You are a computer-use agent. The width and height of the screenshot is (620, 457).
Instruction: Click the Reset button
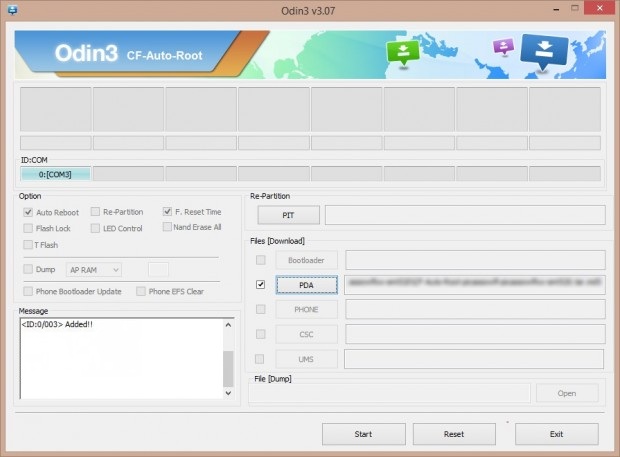453,434
